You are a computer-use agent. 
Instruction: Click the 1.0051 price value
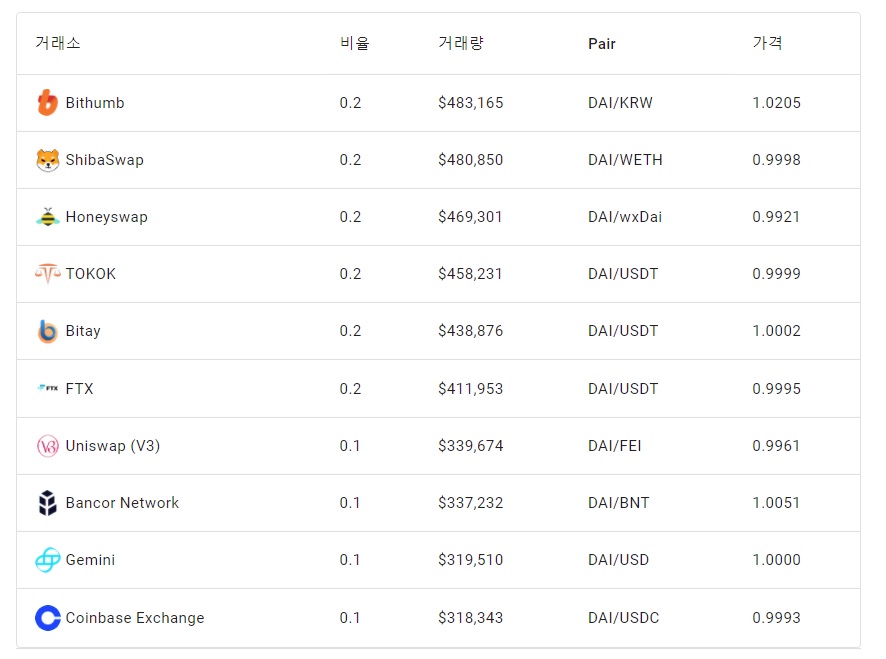click(x=776, y=502)
